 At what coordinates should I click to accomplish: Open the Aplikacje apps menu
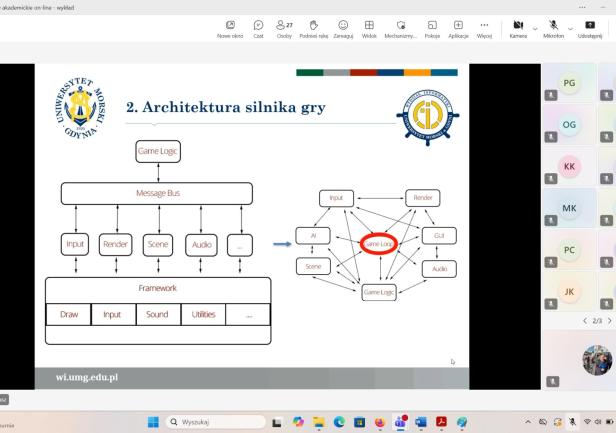(x=458, y=28)
